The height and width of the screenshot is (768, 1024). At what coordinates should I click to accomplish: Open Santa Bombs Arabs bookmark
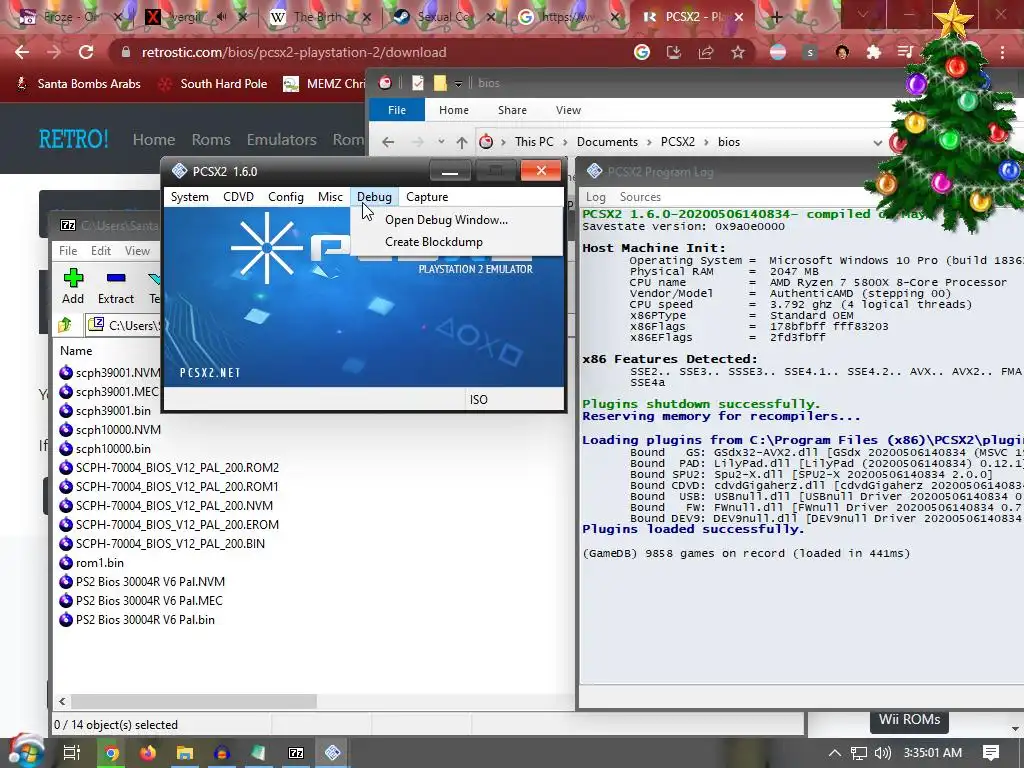coord(79,84)
